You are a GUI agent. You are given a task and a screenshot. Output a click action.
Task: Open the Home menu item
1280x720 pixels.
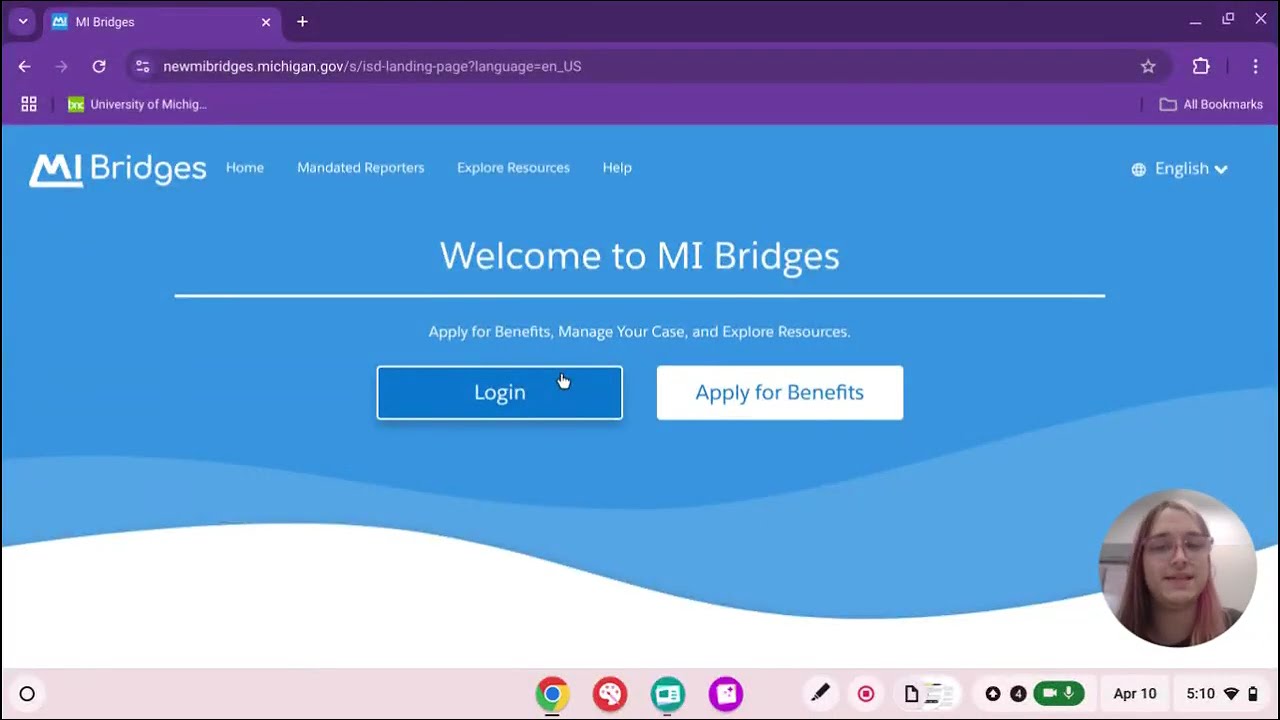(245, 168)
